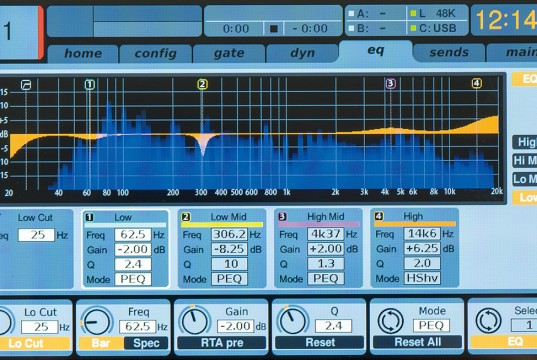Click the bottom Gain encoder value -2.00
This screenshot has width=537, height=360.
235,326
